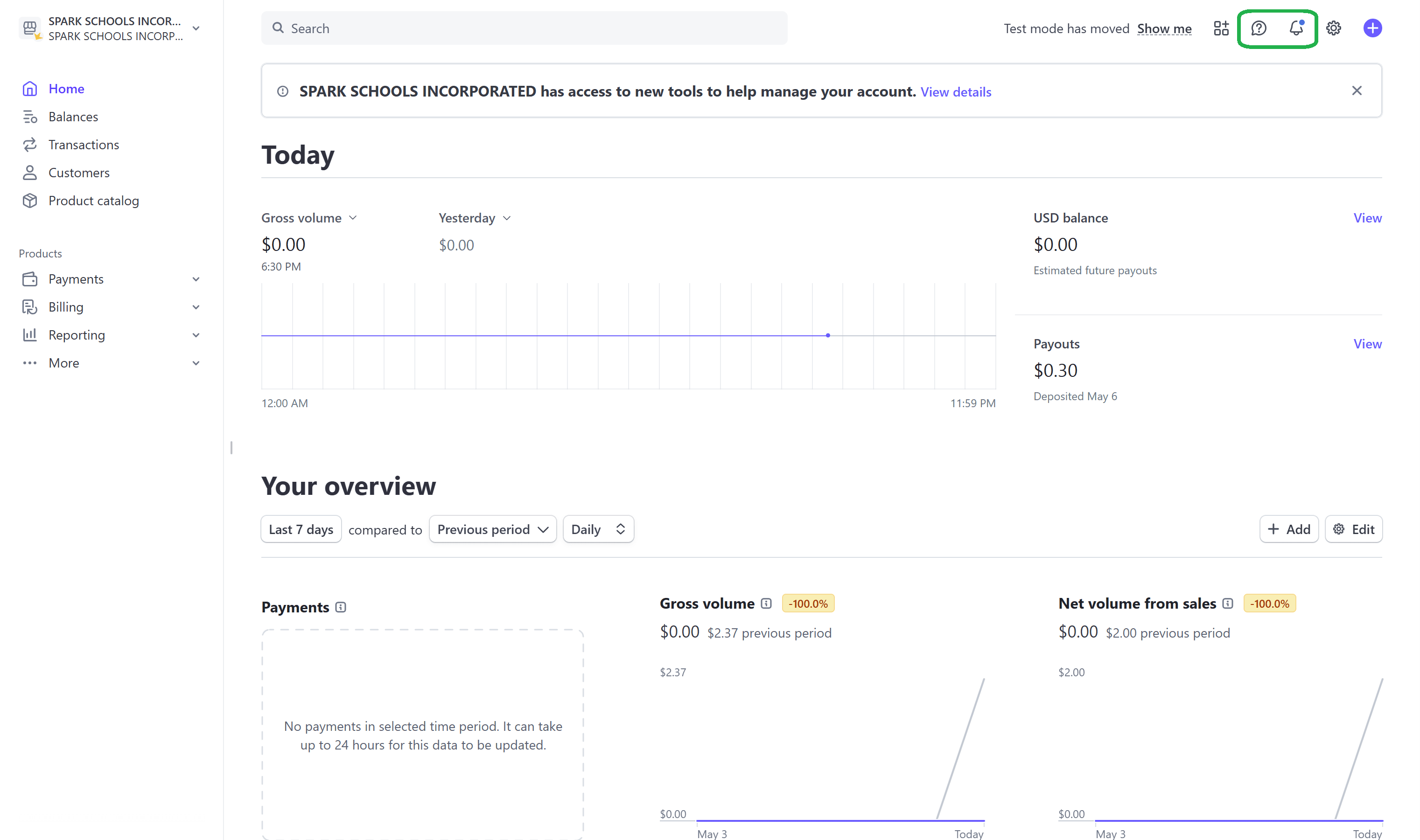Open the Previous period dropdown

(x=493, y=529)
